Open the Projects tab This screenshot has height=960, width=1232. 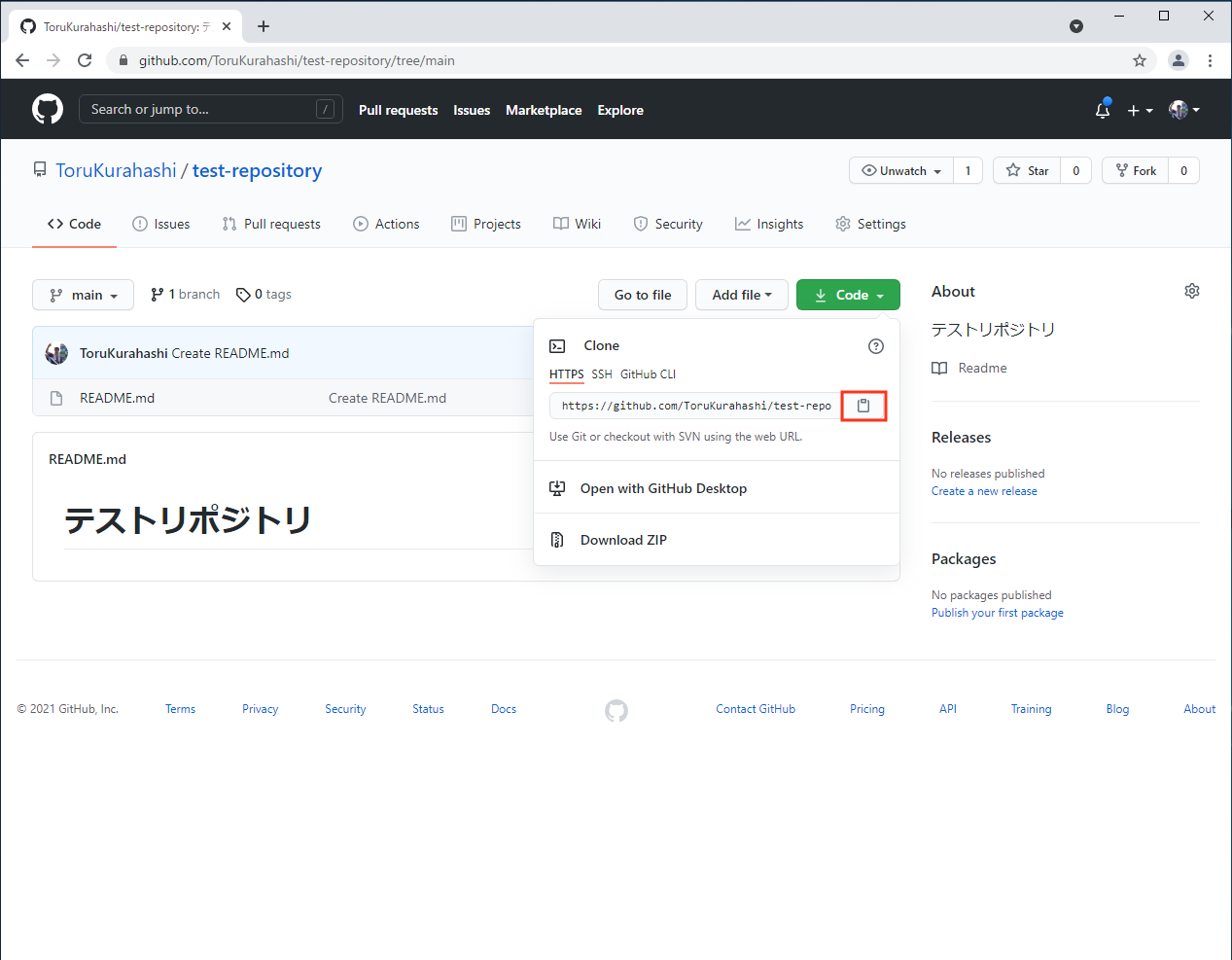486,224
